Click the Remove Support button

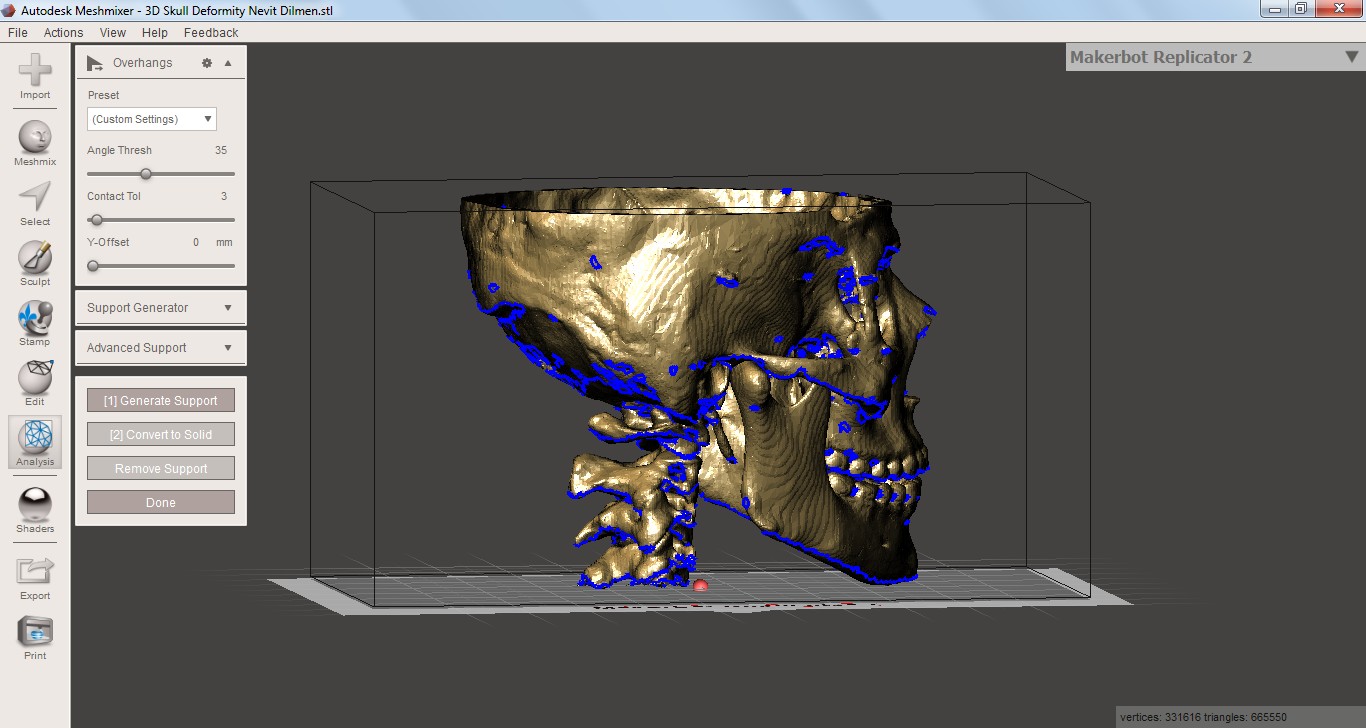(x=160, y=467)
